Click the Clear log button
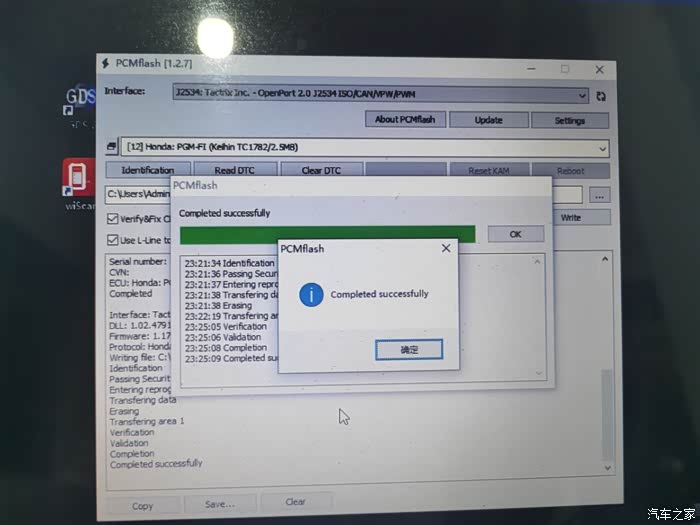 (x=296, y=502)
